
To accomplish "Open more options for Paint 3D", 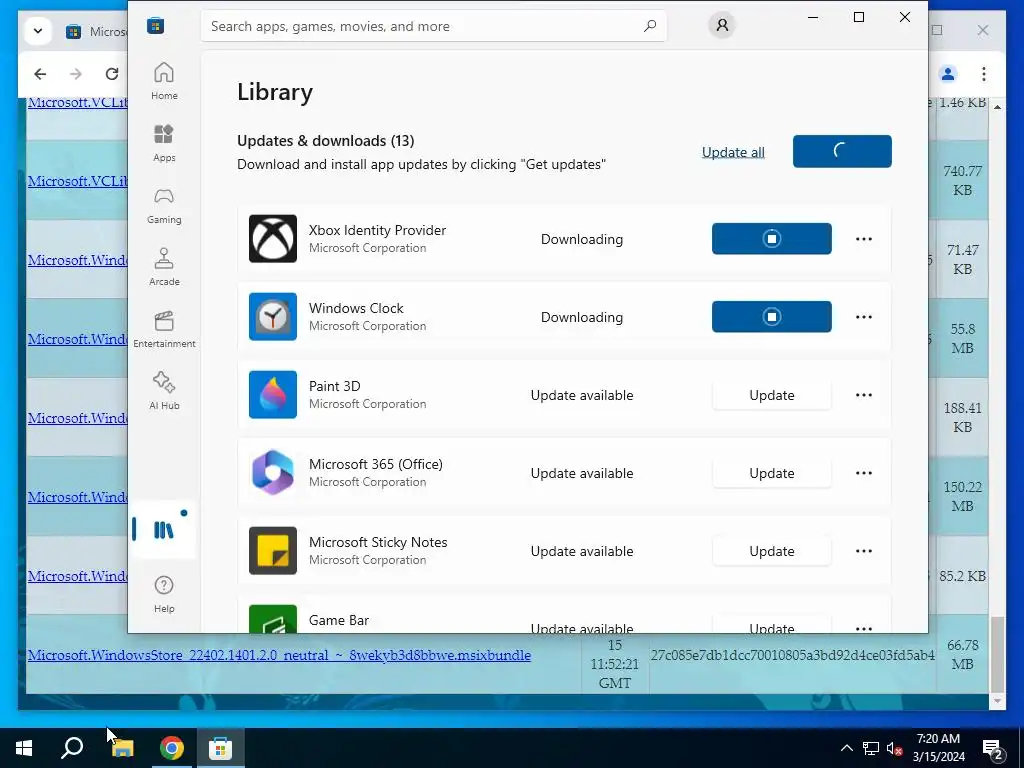I will click(863, 395).
